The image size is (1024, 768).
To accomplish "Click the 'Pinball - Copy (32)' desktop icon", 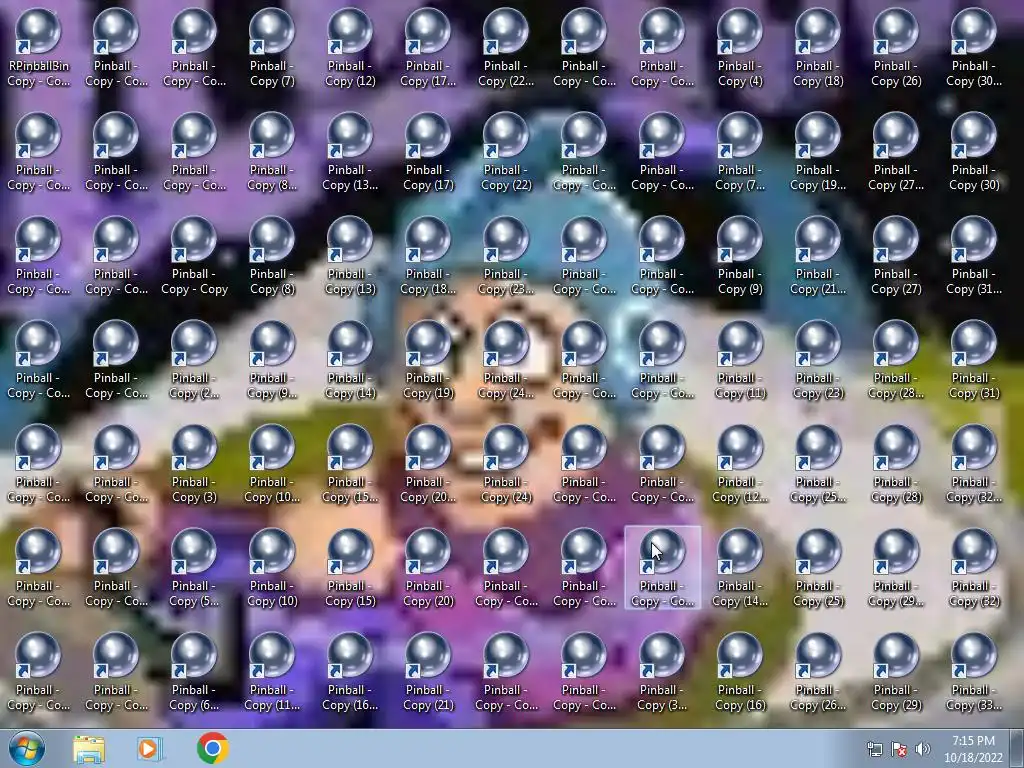I will click(974, 568).
